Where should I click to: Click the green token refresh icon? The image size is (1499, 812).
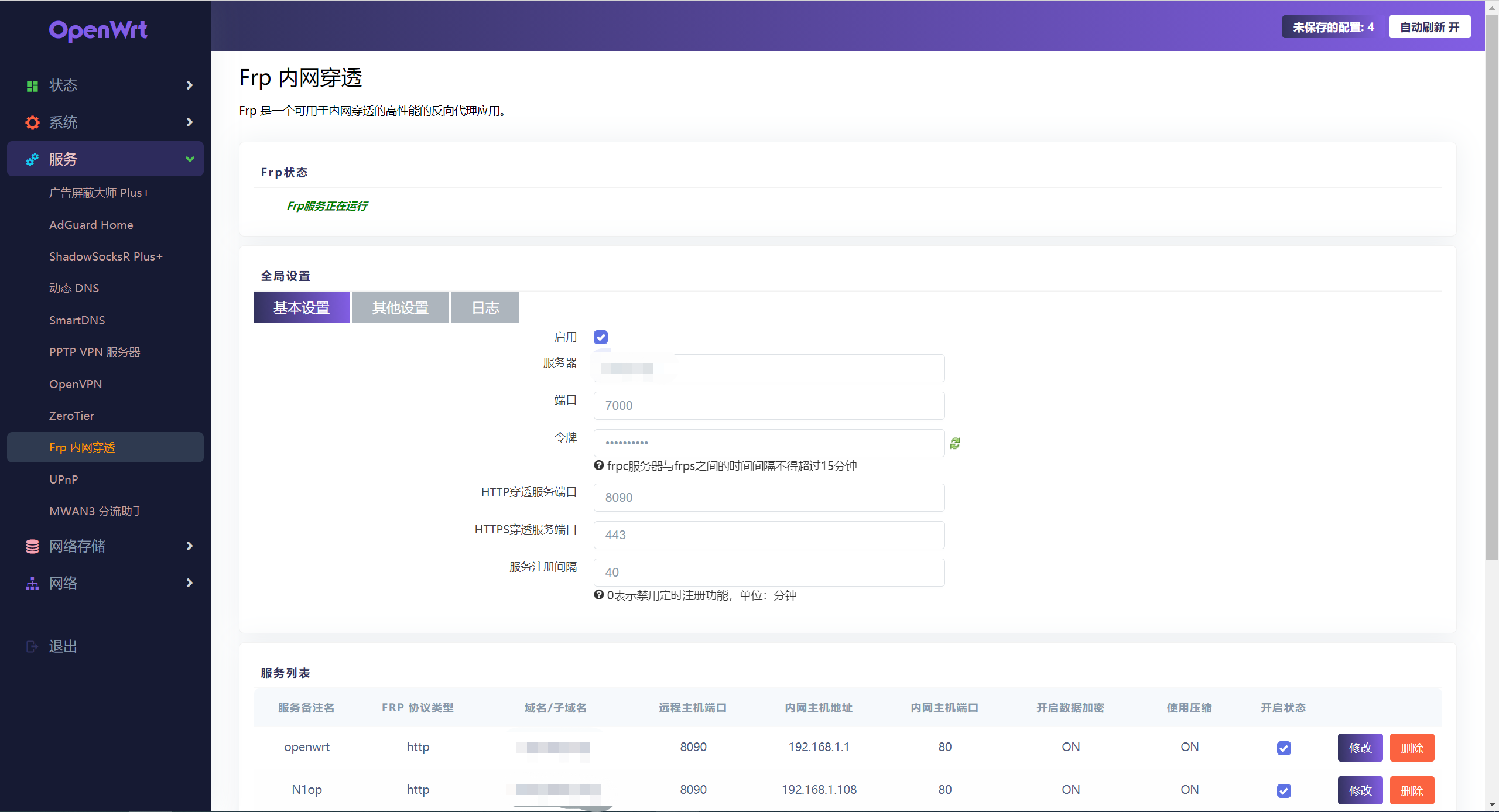[955, 444]
